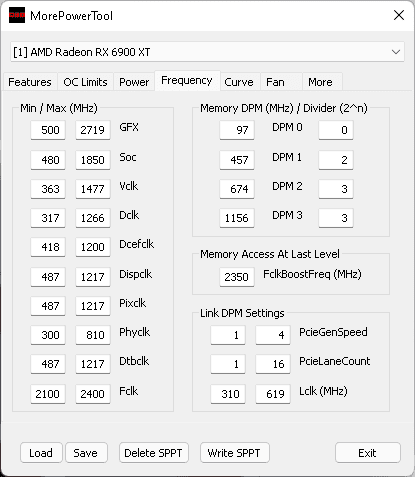
Task: Click the Lclk (MHz) label
Action: (x=323, y=391)
